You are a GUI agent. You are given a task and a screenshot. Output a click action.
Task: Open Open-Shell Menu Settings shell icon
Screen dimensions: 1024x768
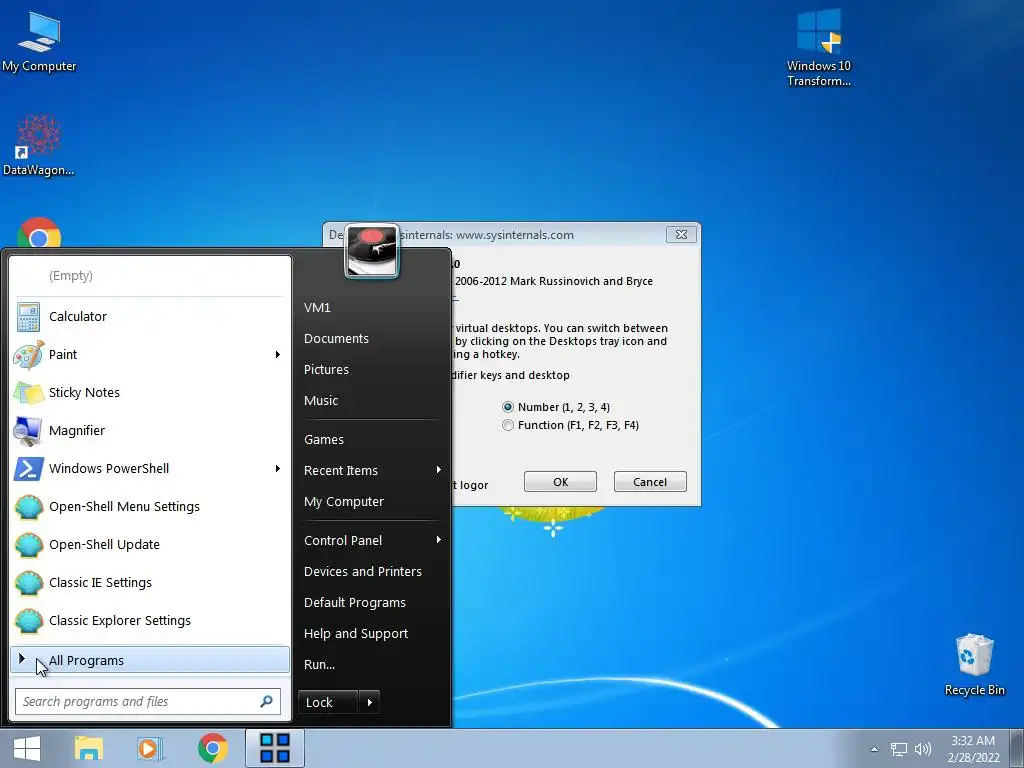click(29, 507)
